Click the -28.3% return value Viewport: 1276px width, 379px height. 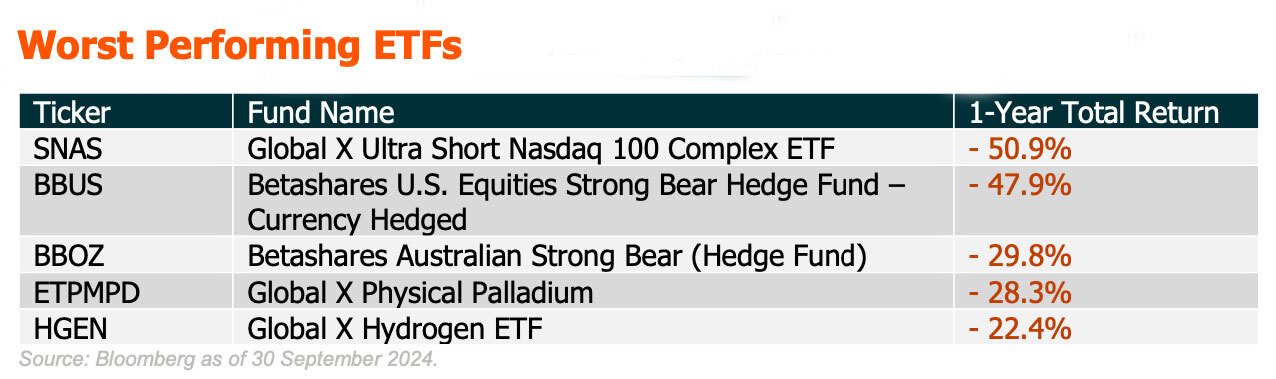(x=1020, y=292)
